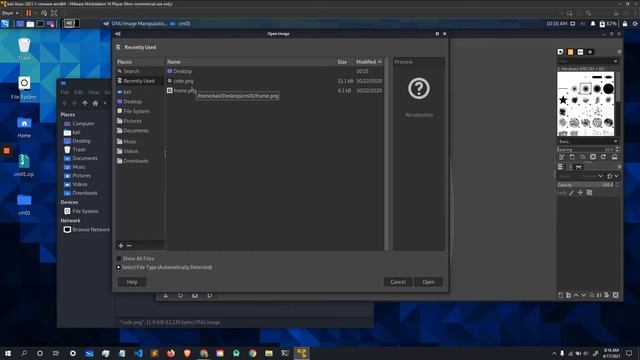Open Music in Open Image Places sidebar
Screen dimensions: 640x360
coord(140,141)
